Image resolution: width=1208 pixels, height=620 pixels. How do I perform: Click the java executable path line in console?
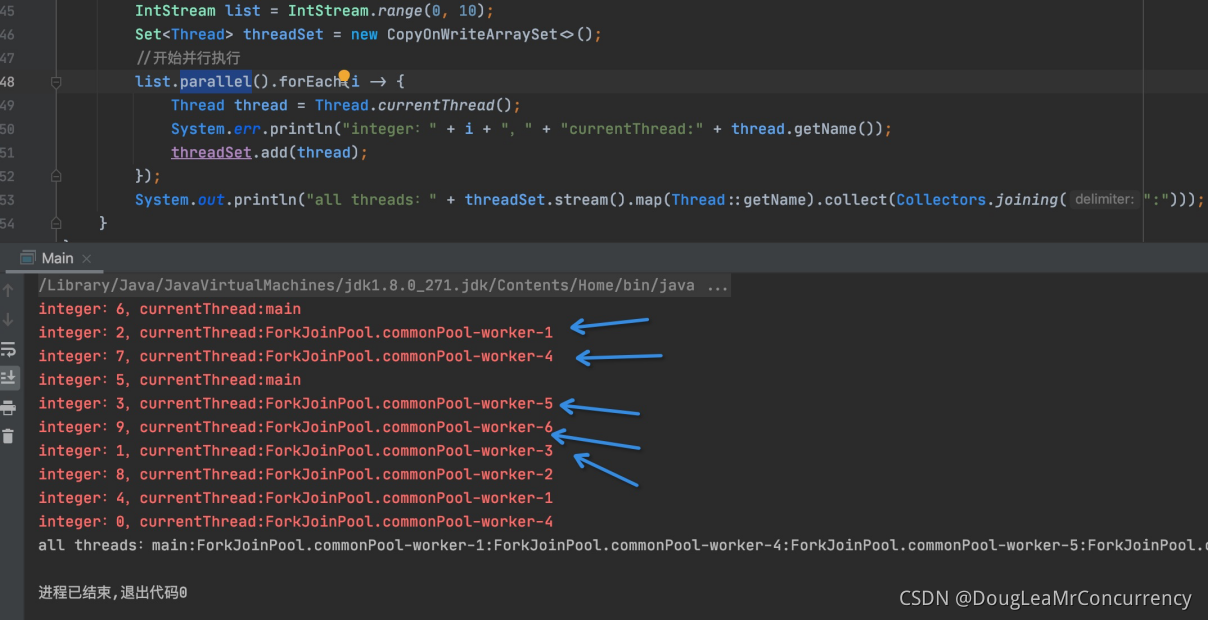[384, 286]
